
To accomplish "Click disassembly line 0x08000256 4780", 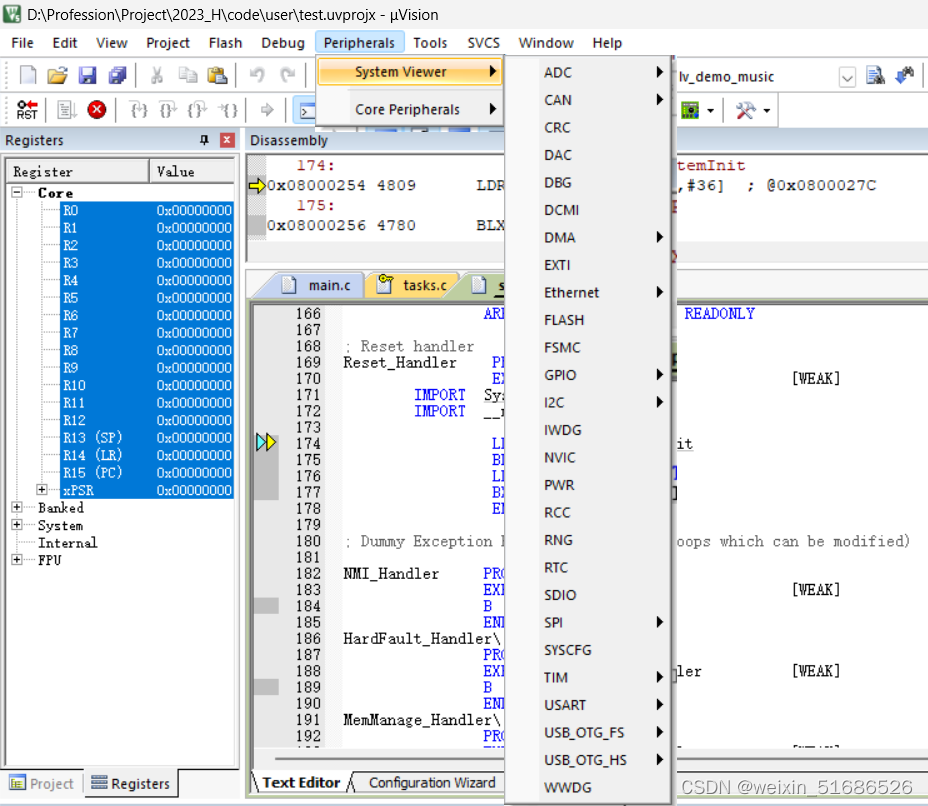I will [x=341, y=225].
